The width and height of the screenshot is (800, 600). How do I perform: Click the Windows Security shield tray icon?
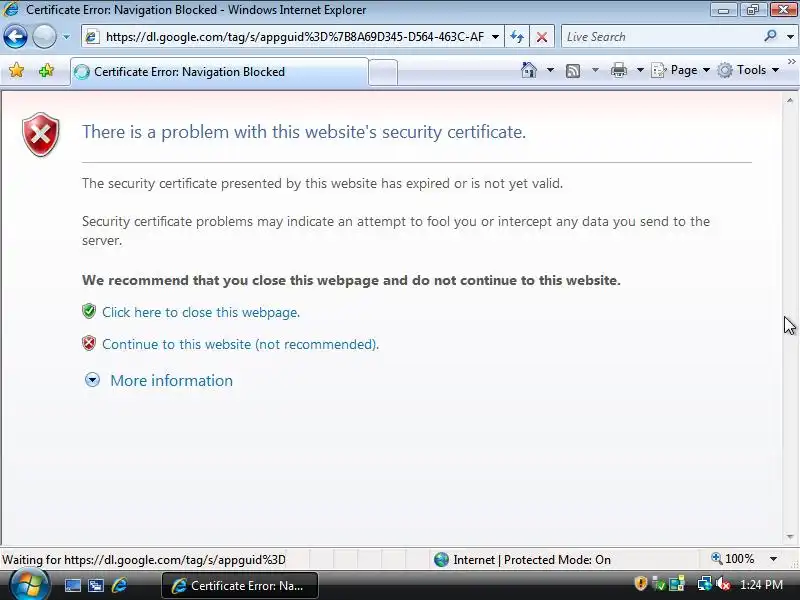tap(640, 584)
